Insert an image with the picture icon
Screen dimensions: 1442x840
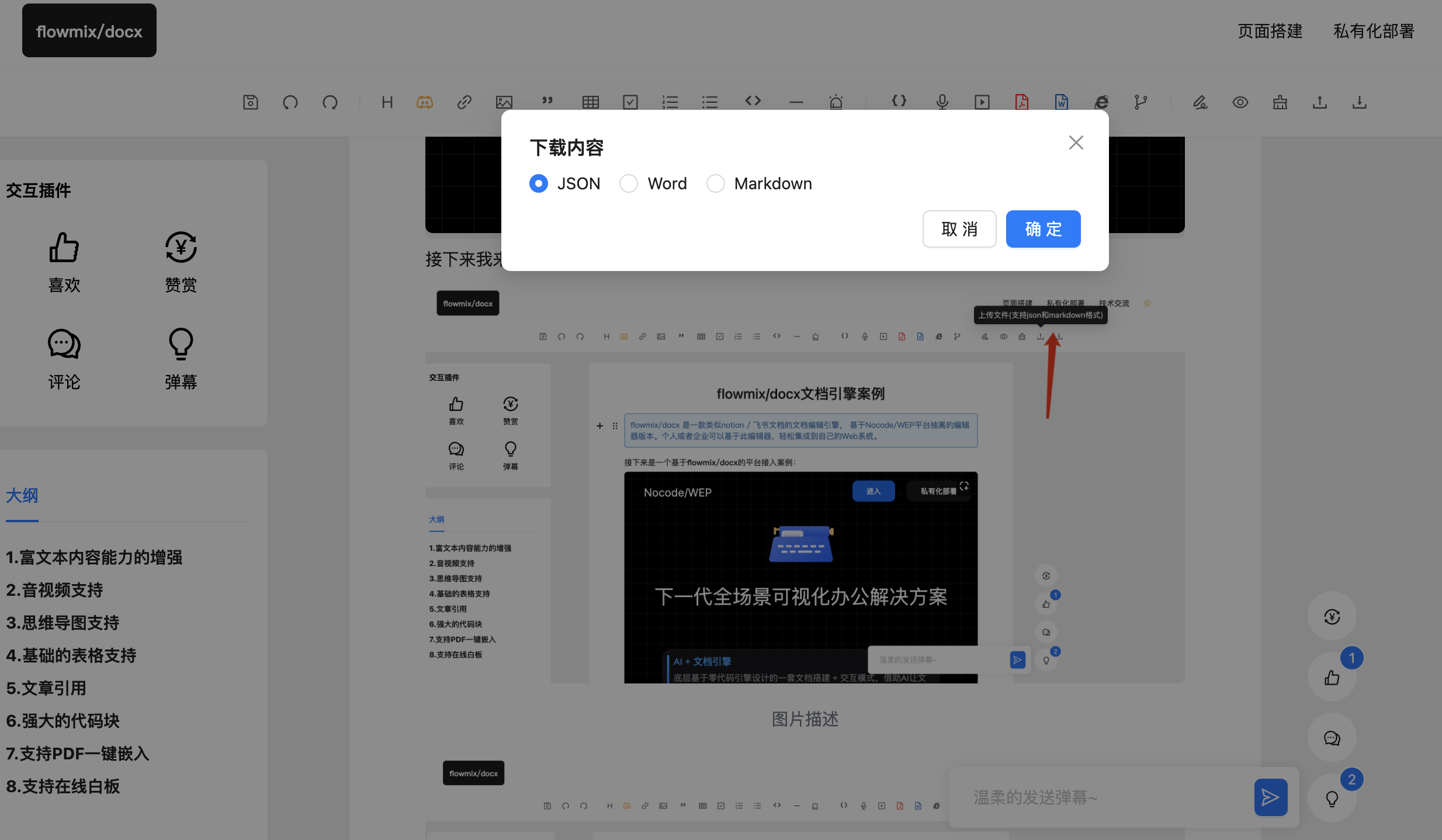[504, 102]
